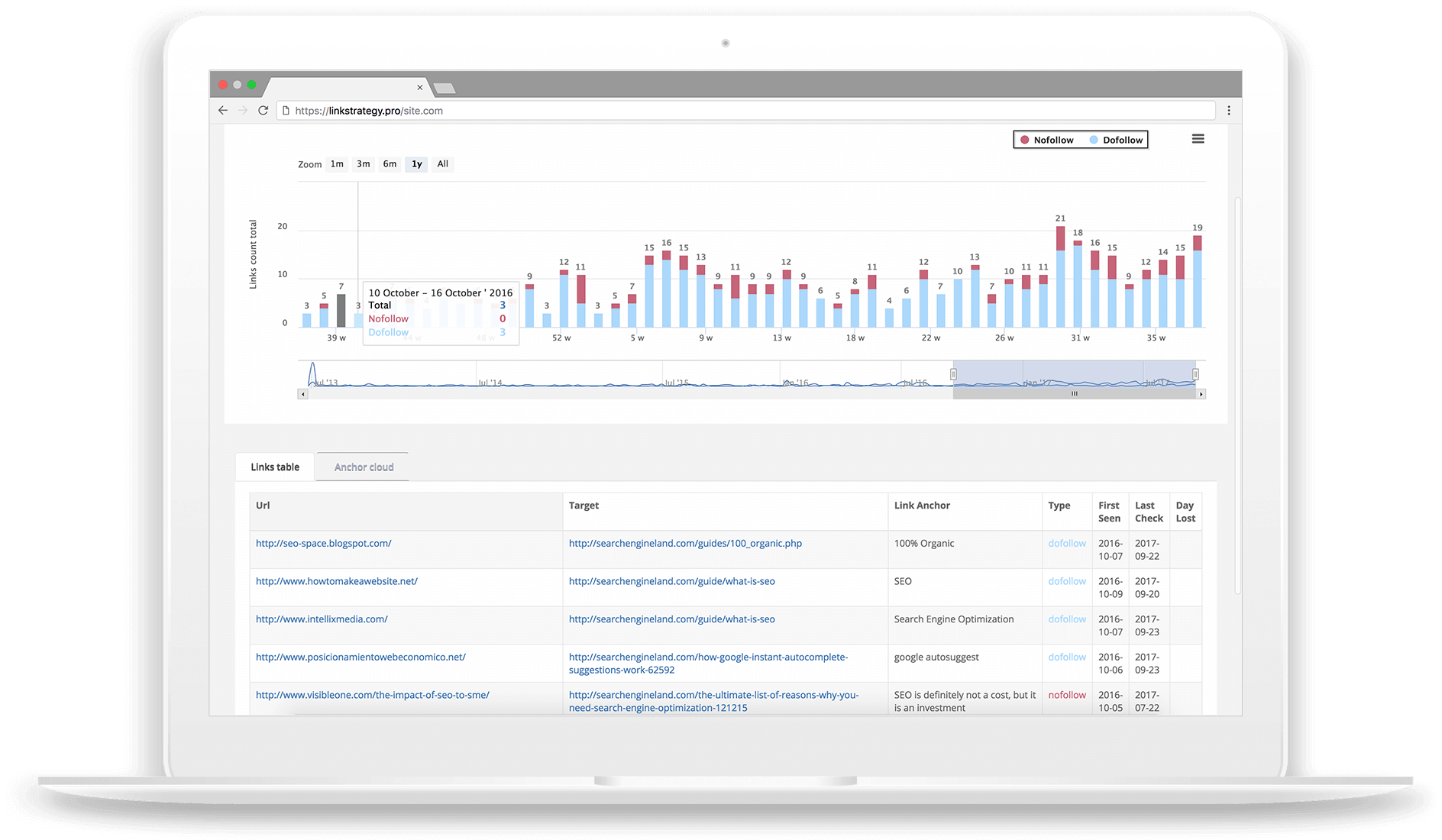
Task: Close the current browser tab
Action: (419, 88)
